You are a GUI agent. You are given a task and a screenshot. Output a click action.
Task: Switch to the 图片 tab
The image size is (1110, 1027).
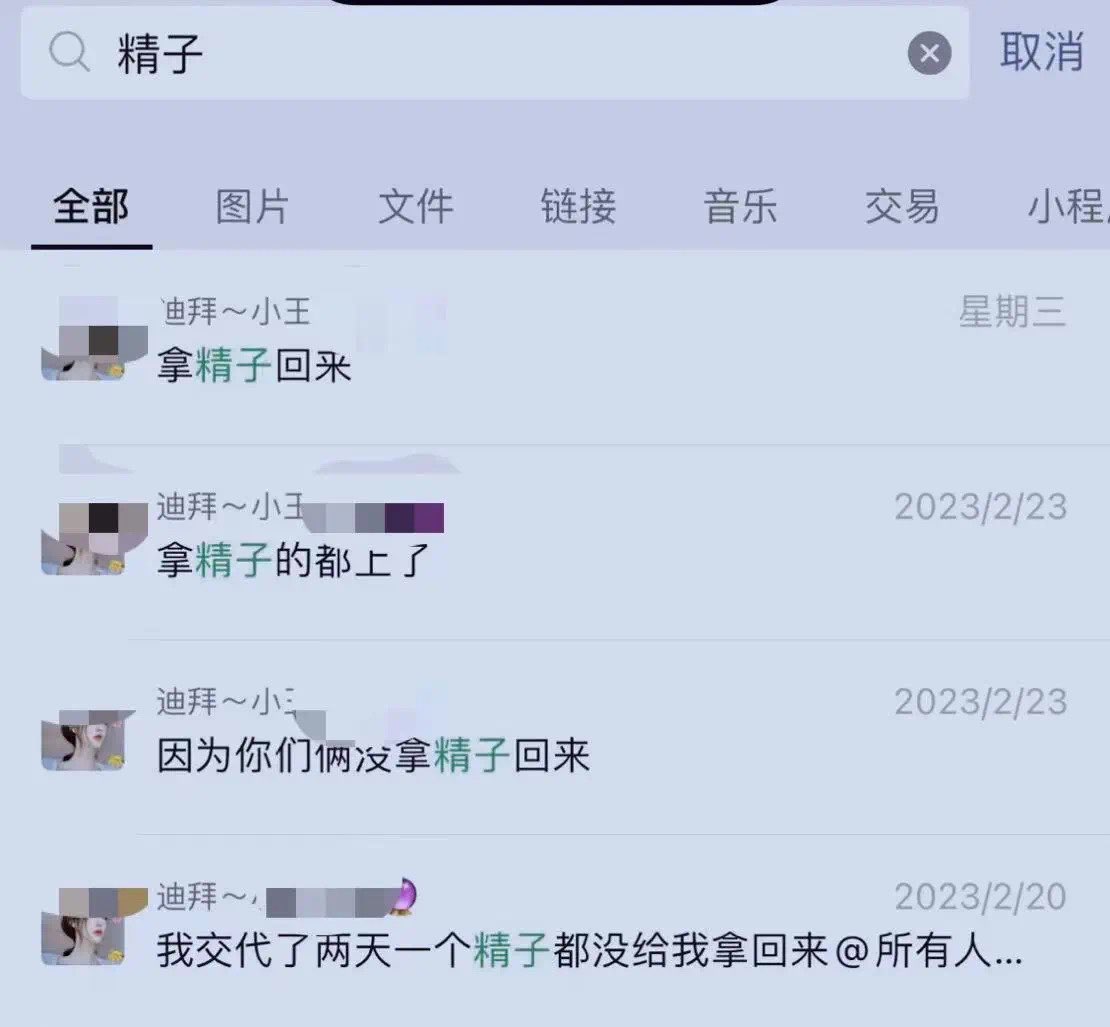pyautogui.click(x=253, y=207)
